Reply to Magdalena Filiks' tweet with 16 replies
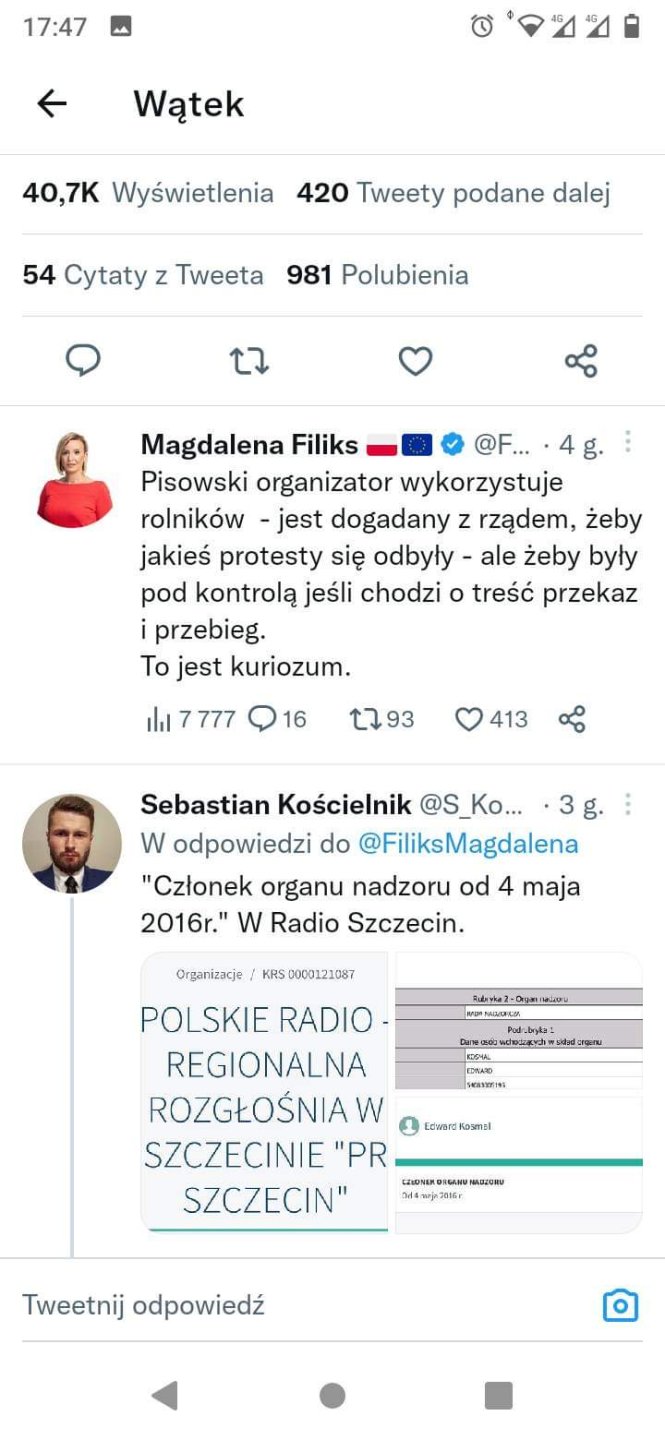Image resolution: width=665 pixels, height=1440 pixels. [x=277, y=719]
